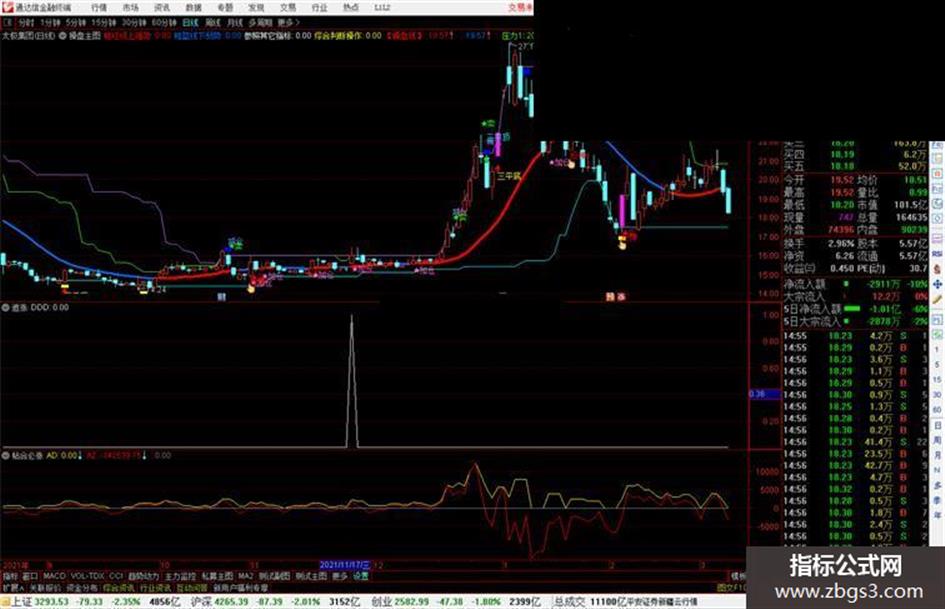Open the 多周期 multi-period view

(x=260, y=23)
